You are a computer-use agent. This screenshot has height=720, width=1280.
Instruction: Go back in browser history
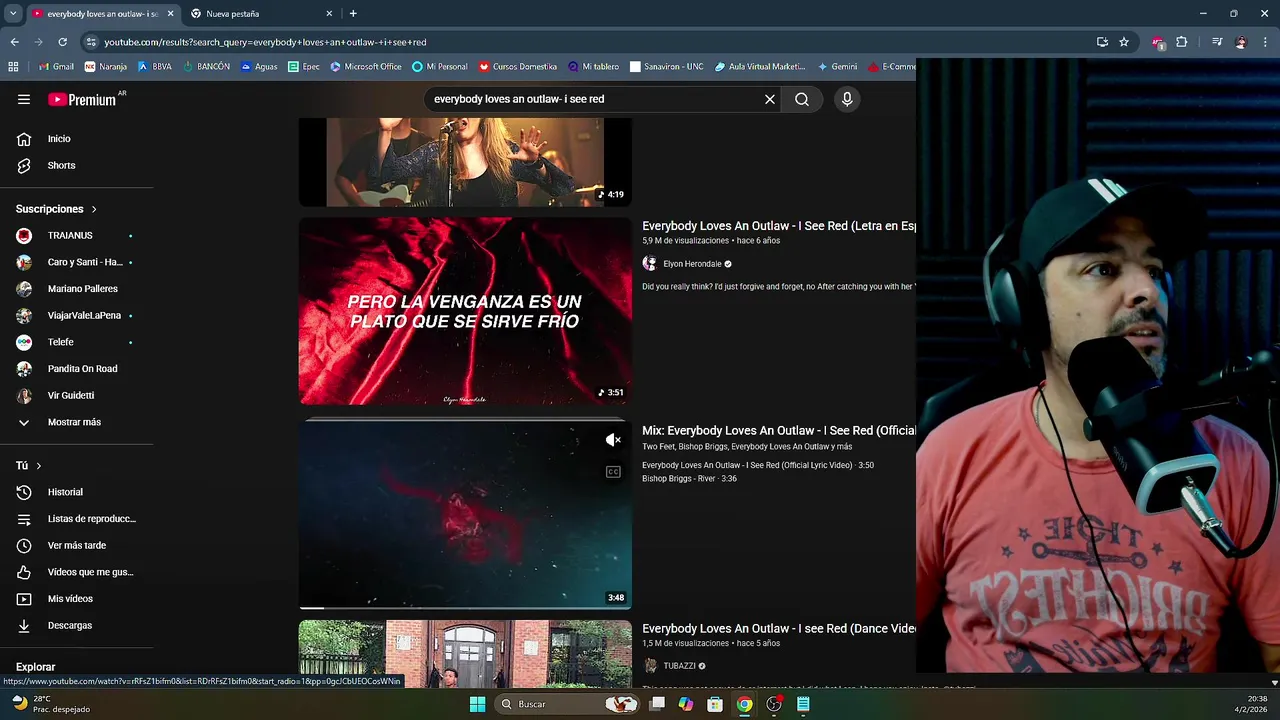pos(14,42)
